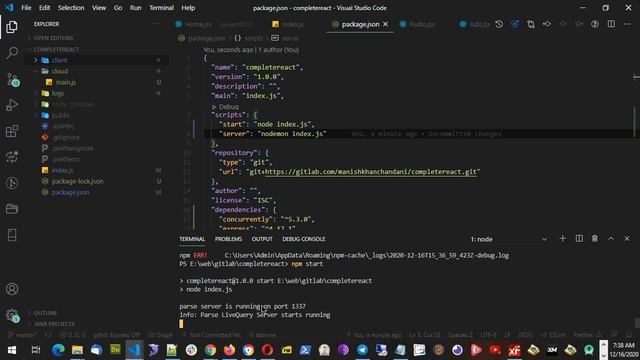Click the split editor icon
The width and height of the screenshot is (640, 360).
click(611, 24)
